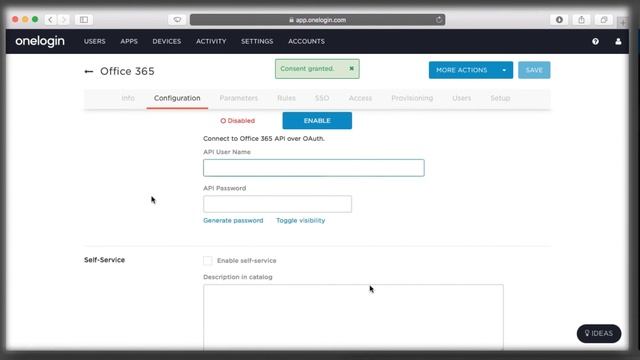Toggle the Safari sidebar button

(84, 20)
